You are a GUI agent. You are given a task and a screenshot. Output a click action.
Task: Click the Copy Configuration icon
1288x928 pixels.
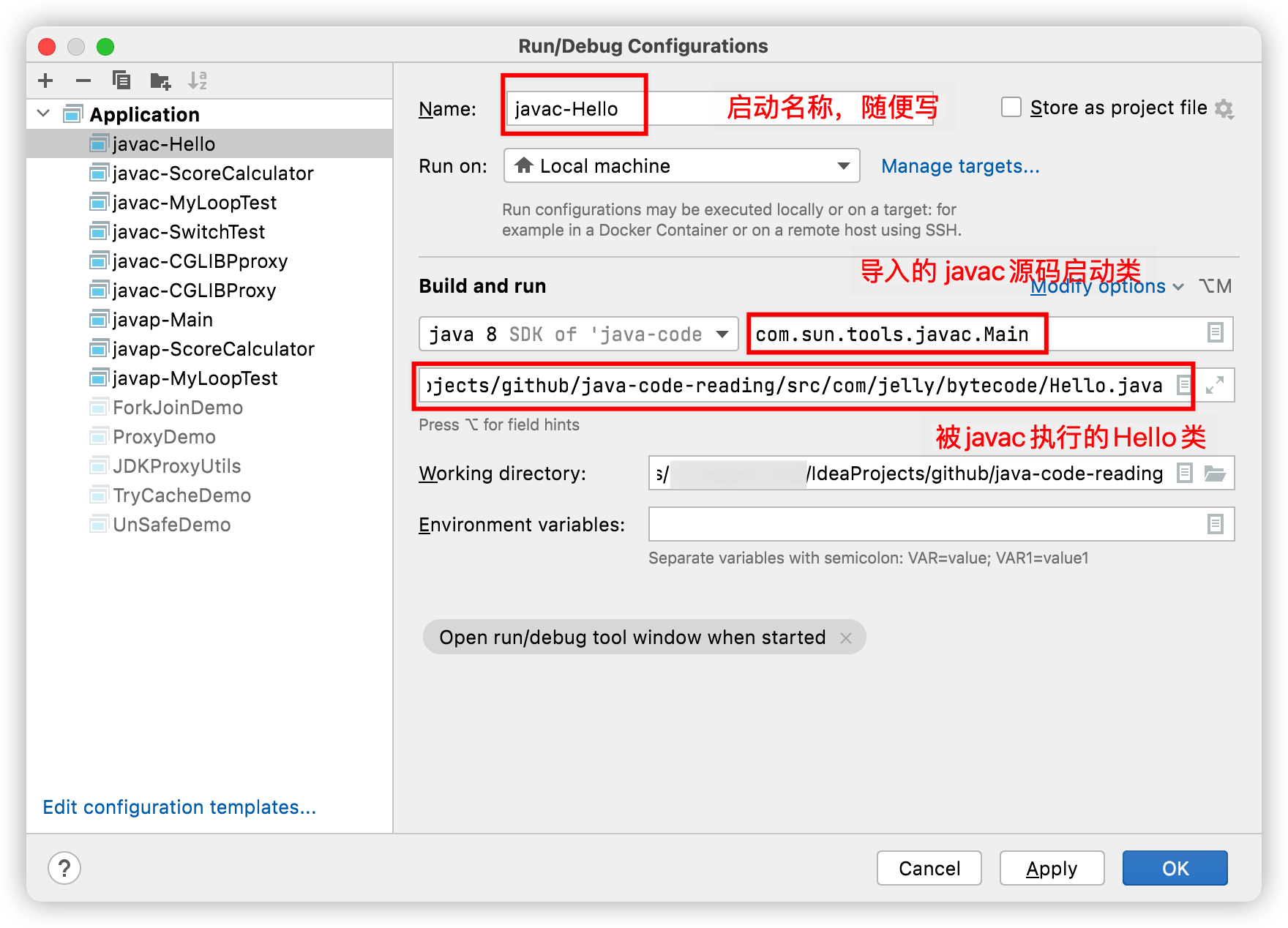pos(121,81)
